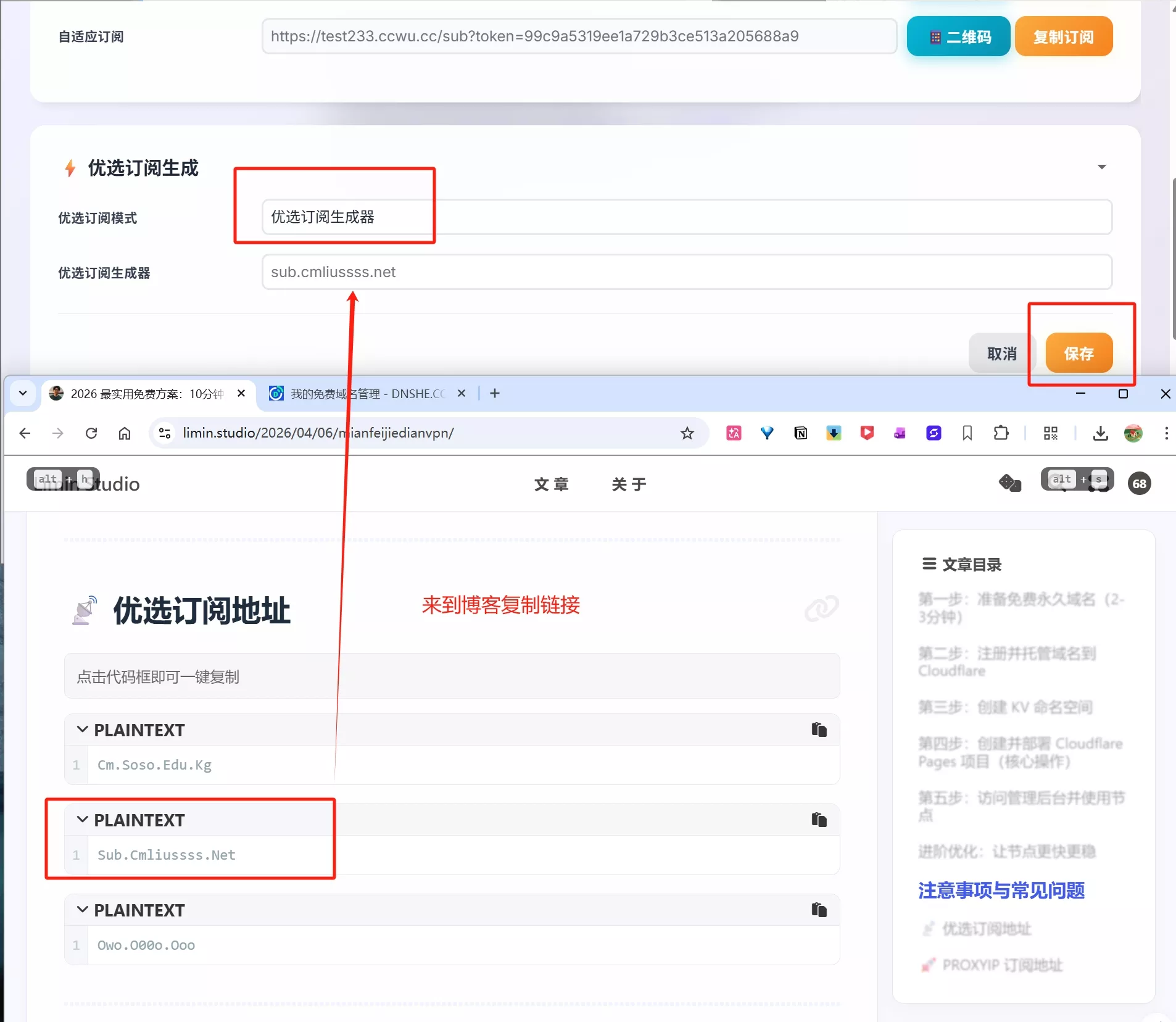Go to 第三步 创建 KV 命名空间
The height and width of the screenshot is (1022, 1176).
1005,707
